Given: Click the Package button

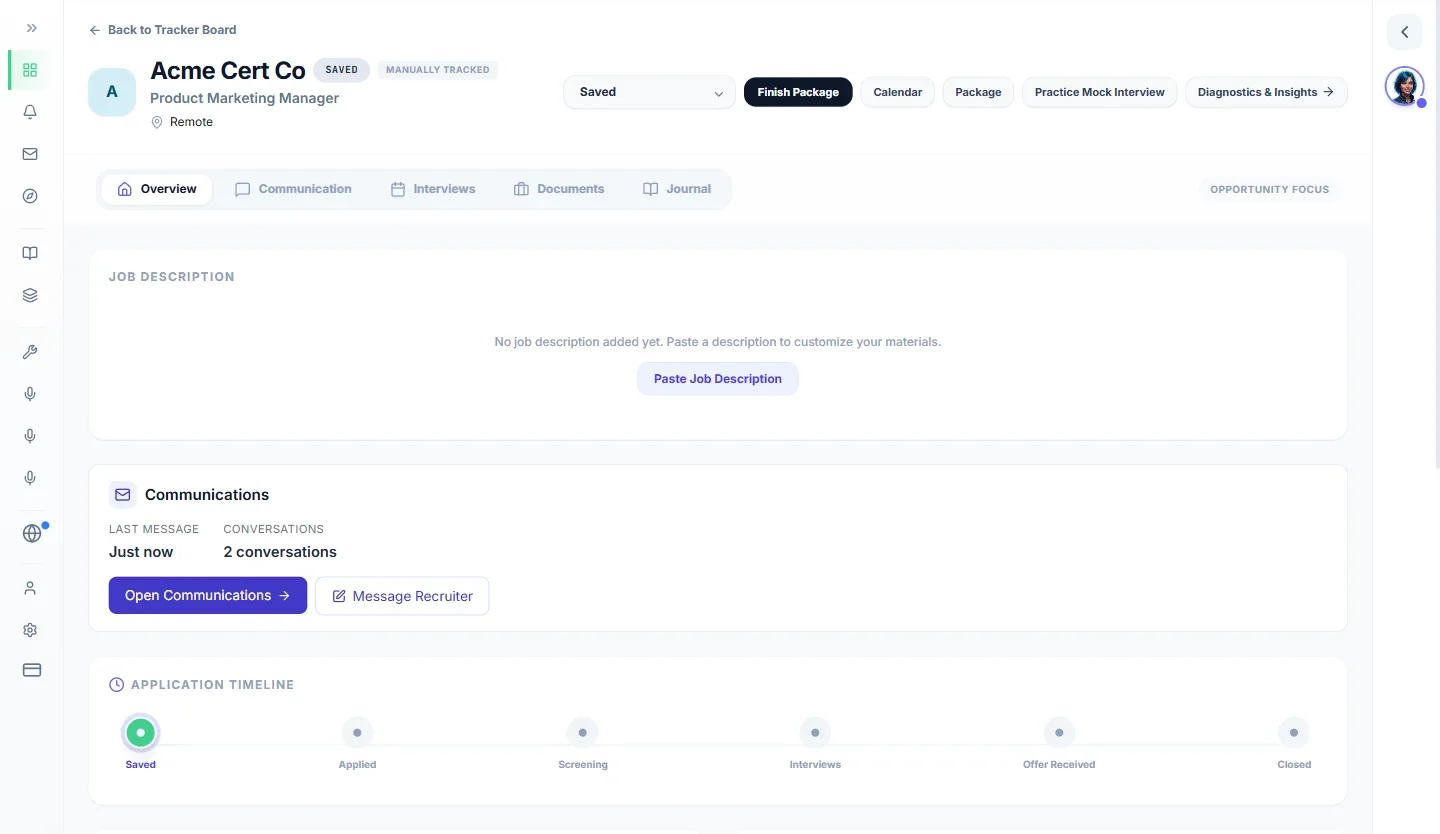Looking at the screenshot, I should click(x=978, y=92).
